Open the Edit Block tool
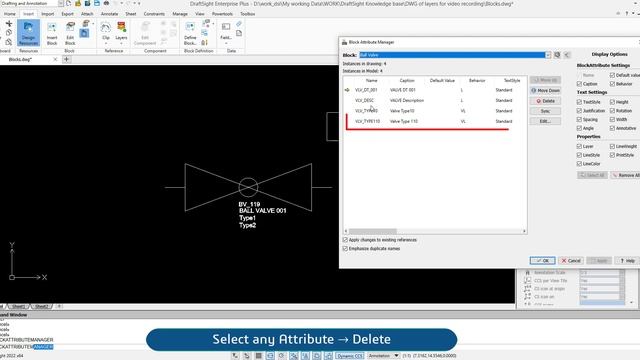This screenshot has width=640, height=360. click(70, 33)
